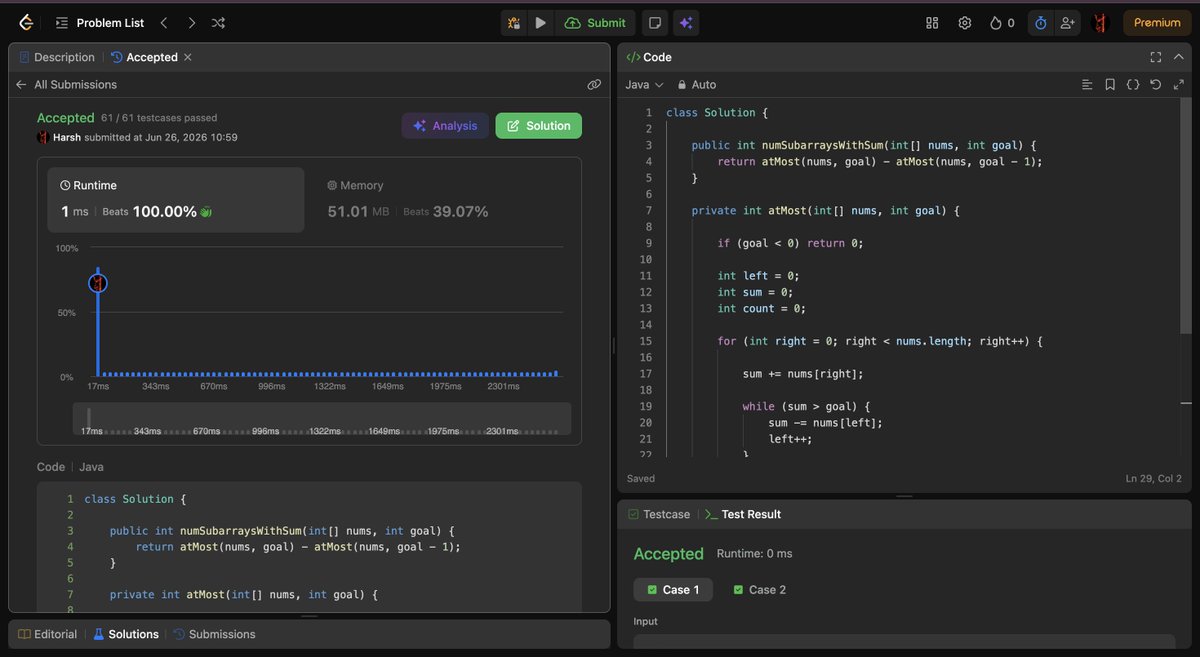Screen dimensions: 1200x657
Task: Open the Java language dropdown
Action: point(644,85)
